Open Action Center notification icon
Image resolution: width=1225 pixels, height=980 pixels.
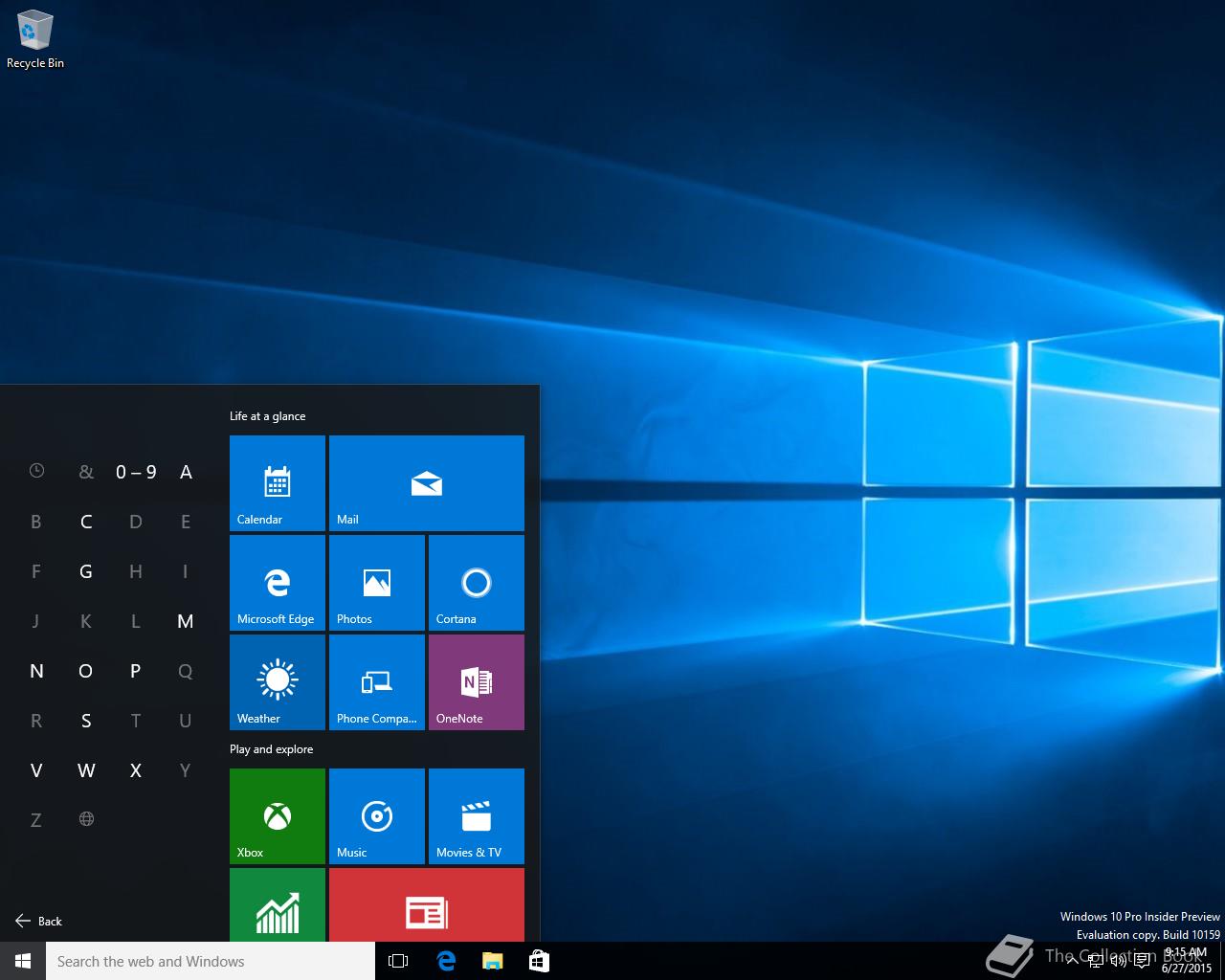pyautogui.click(x=1142, y=961)
